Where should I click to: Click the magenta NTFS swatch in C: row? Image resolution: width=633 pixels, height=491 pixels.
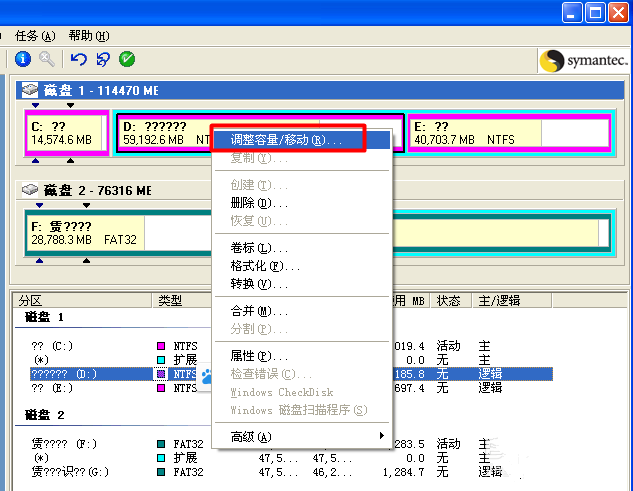(161, 345)
